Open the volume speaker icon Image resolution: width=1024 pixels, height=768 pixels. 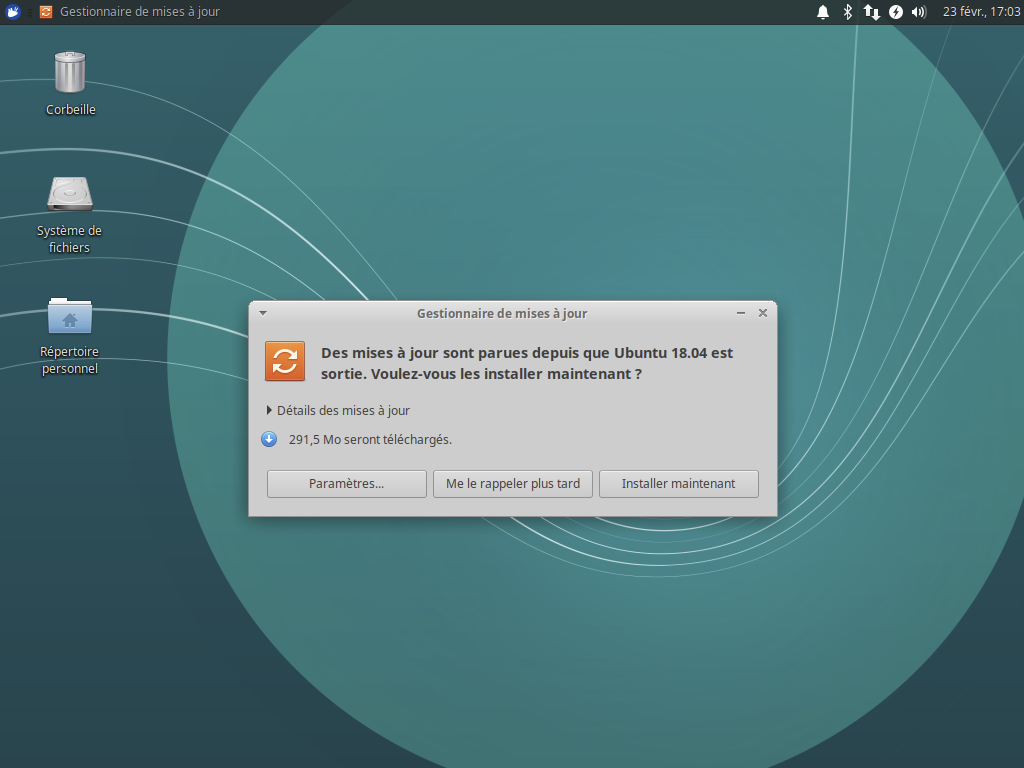tap(919, 12)
